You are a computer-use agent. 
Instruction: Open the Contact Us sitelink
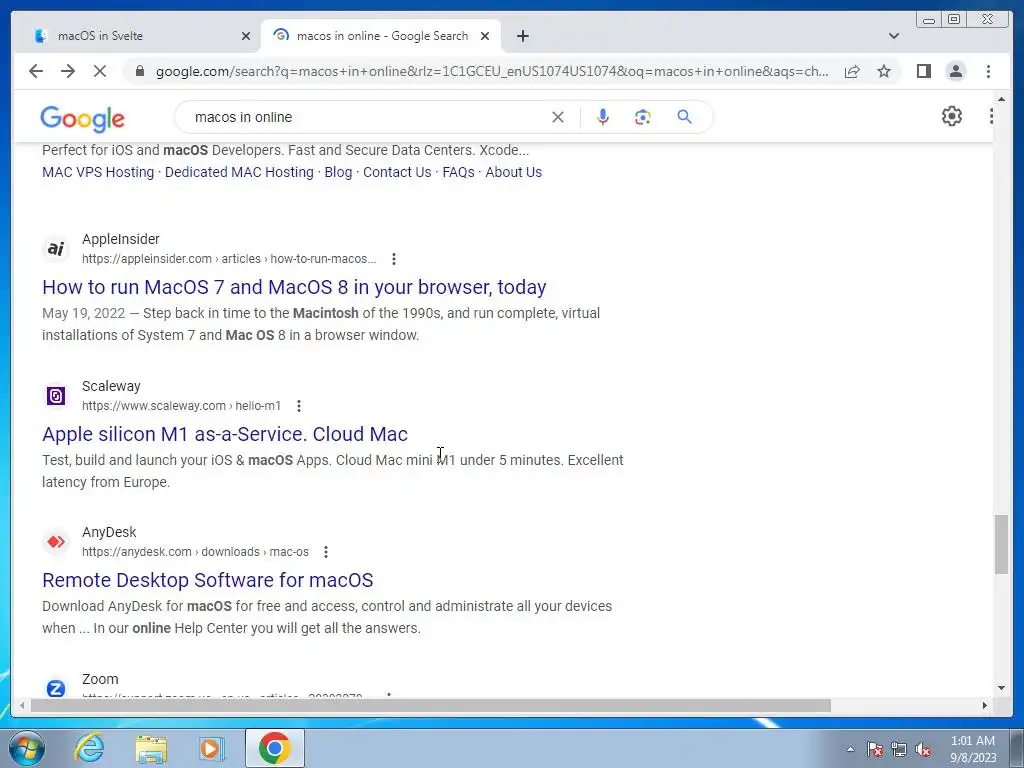point(397,172)
